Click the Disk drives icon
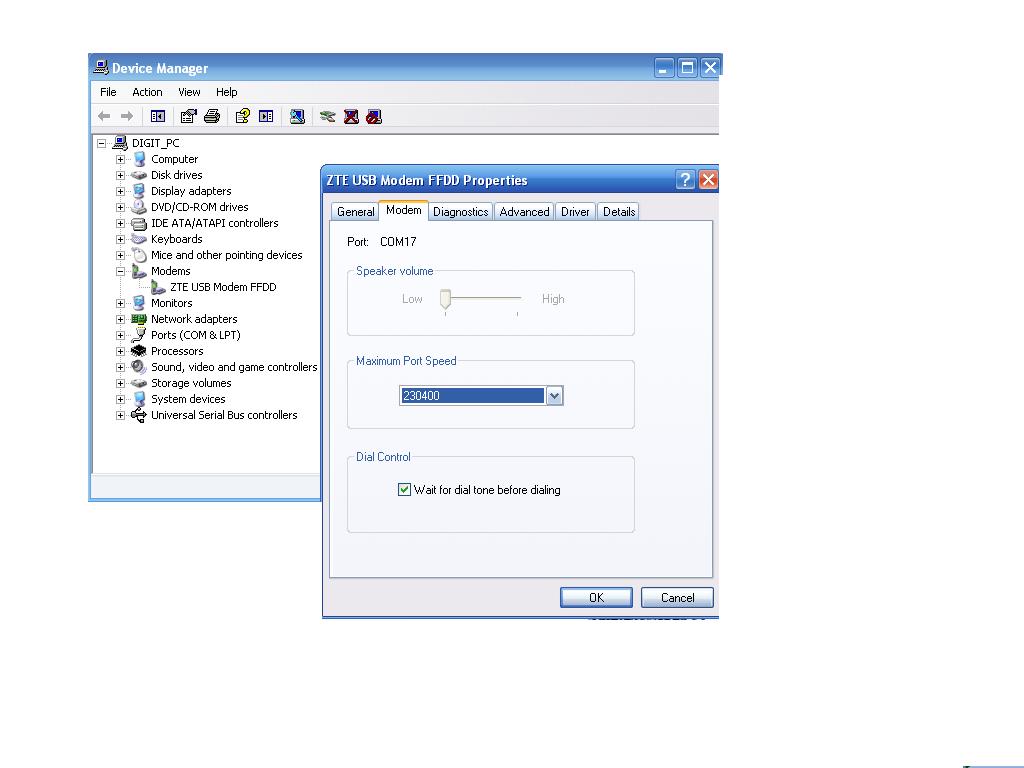Viewport: 1024px width, 768px height. tap(138, 175)
